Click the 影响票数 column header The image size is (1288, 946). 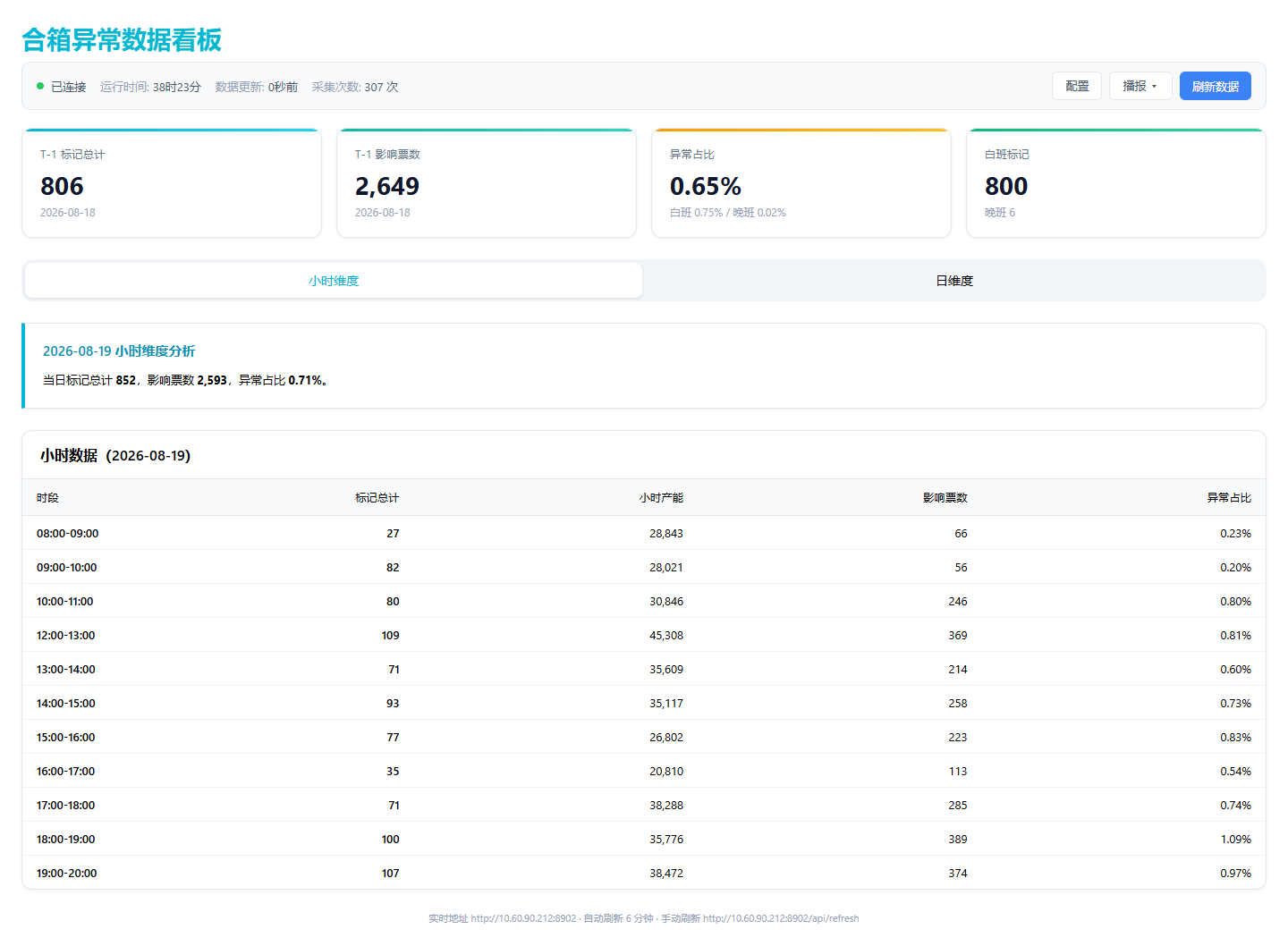coord(945,498)
